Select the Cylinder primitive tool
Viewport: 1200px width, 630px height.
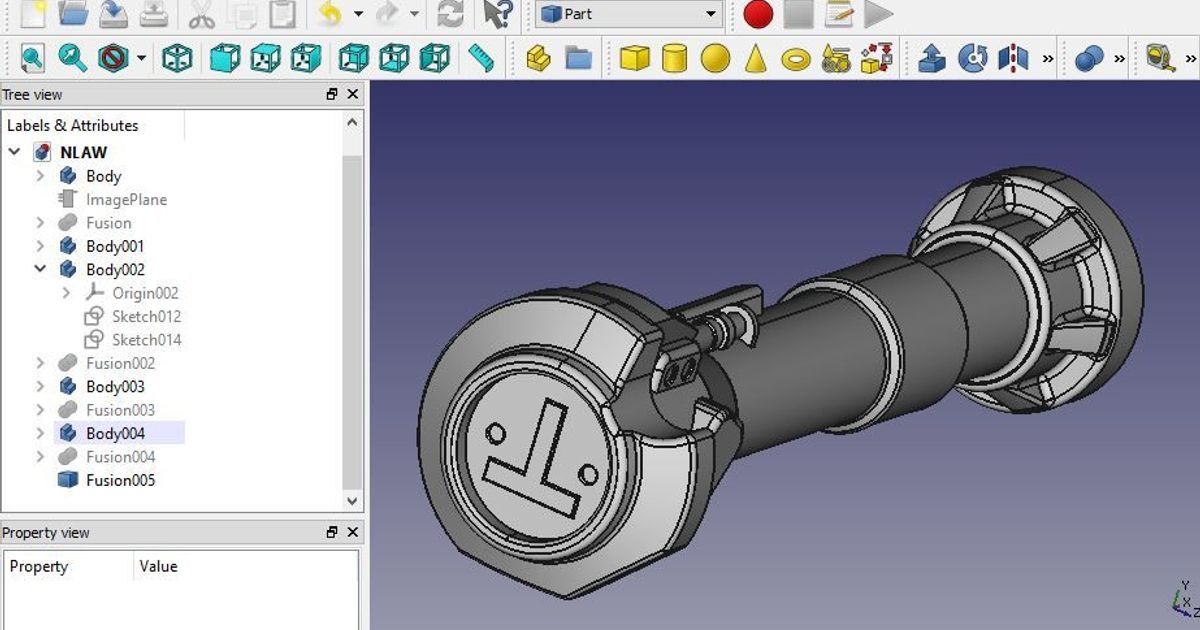tap(675, 57)
